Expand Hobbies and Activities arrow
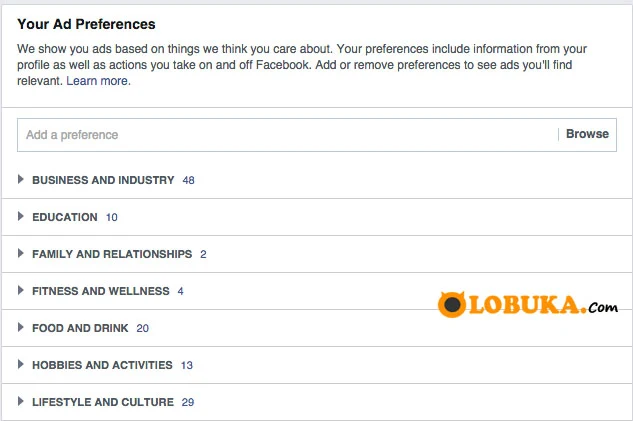 pos(21,365)
